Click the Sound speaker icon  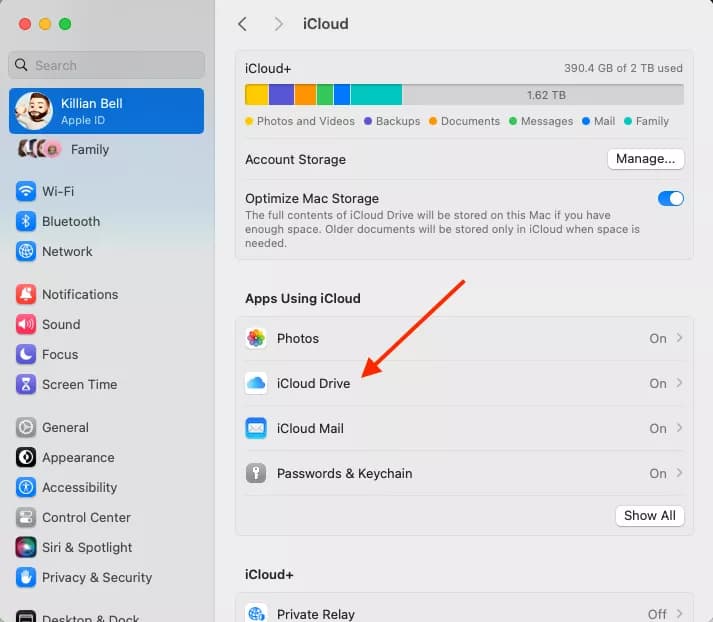click(x=26, y=324)
